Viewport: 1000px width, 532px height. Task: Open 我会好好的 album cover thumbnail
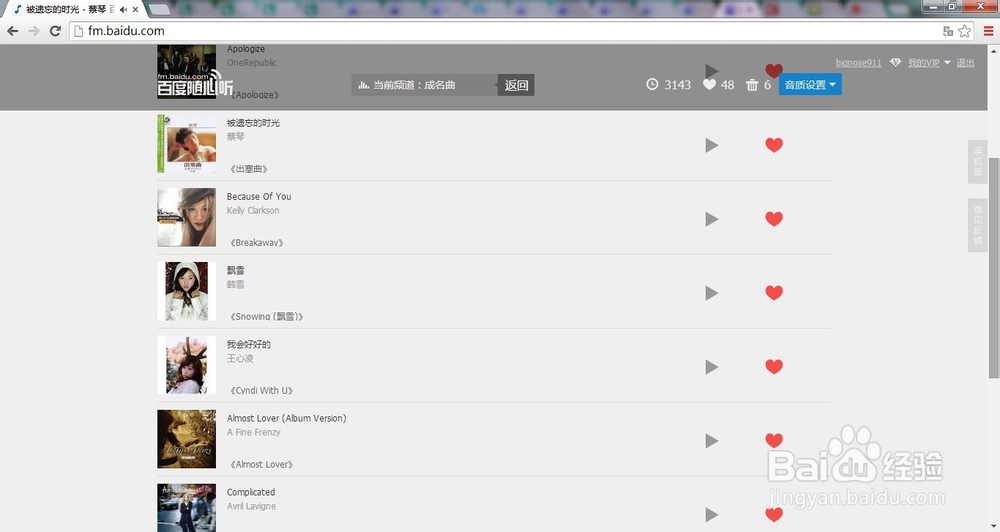pyautogui.click(x=187, y=366)
